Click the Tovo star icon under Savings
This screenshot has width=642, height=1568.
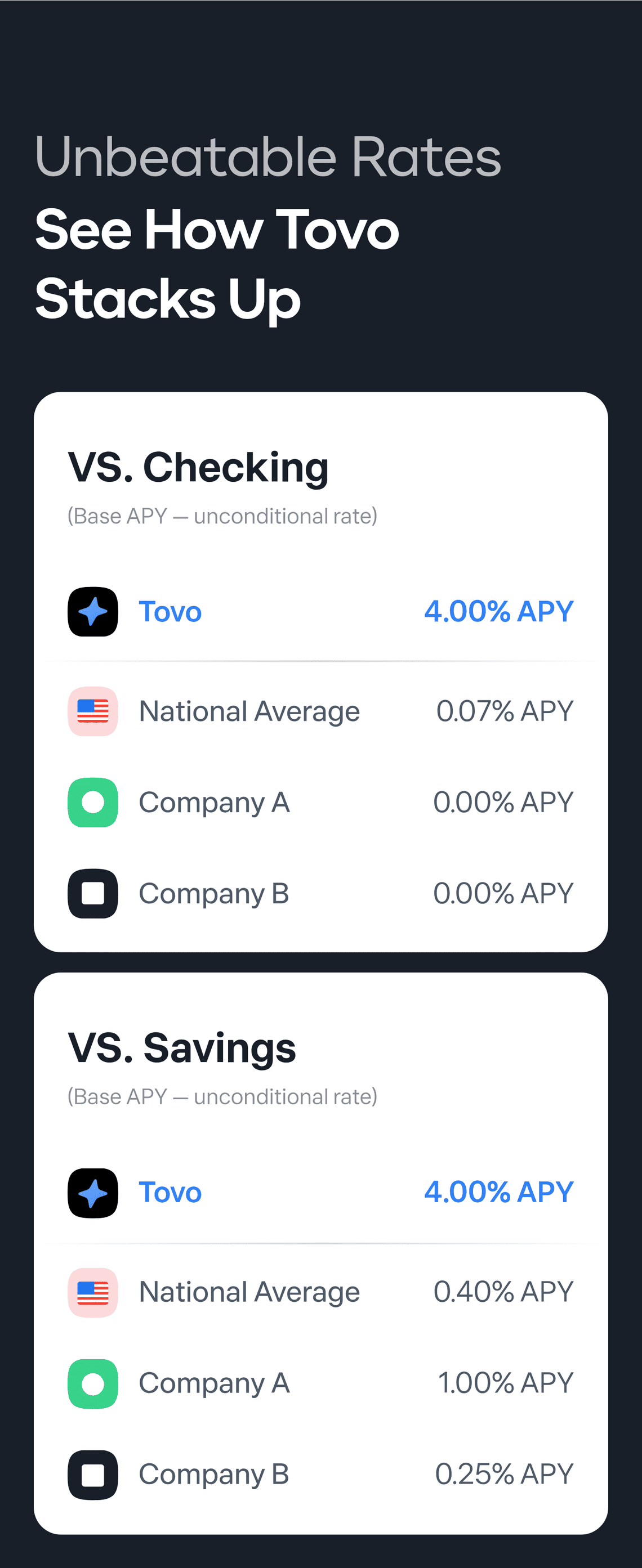point(92,1193)
